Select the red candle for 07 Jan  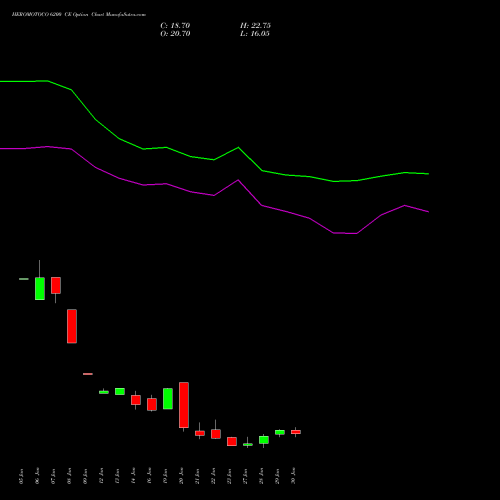click(x=56, y=285)
